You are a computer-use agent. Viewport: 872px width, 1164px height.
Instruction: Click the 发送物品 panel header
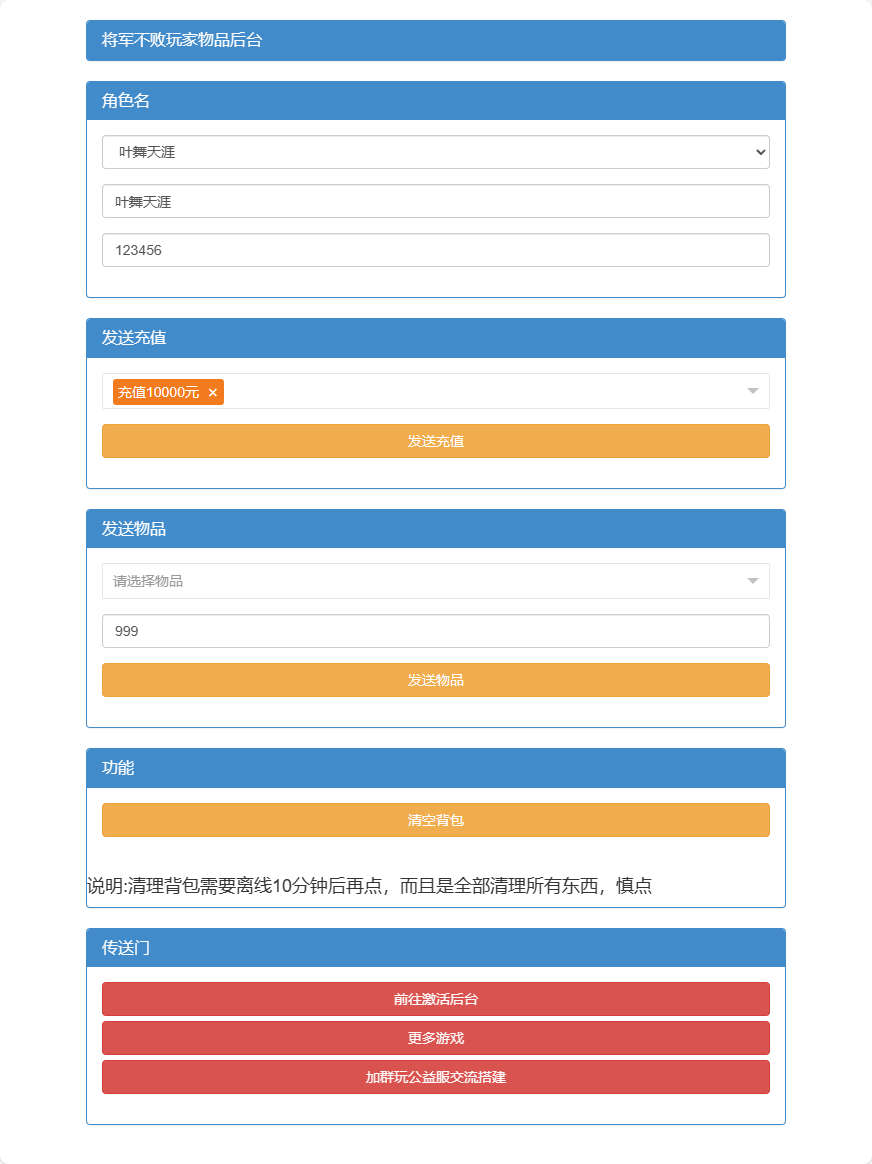[436, 529]
